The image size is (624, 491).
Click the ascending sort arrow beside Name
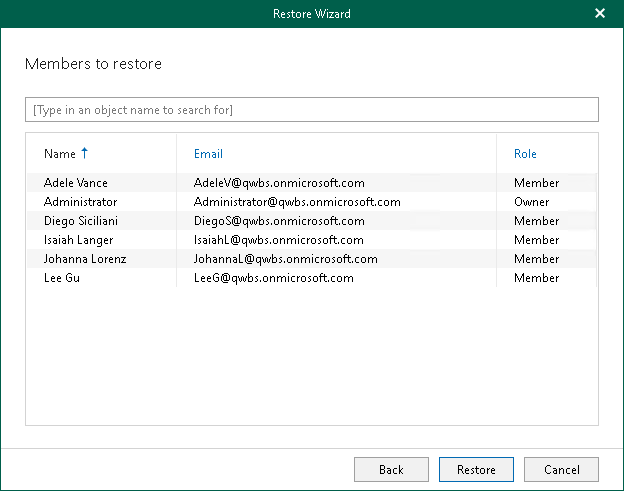84,153
